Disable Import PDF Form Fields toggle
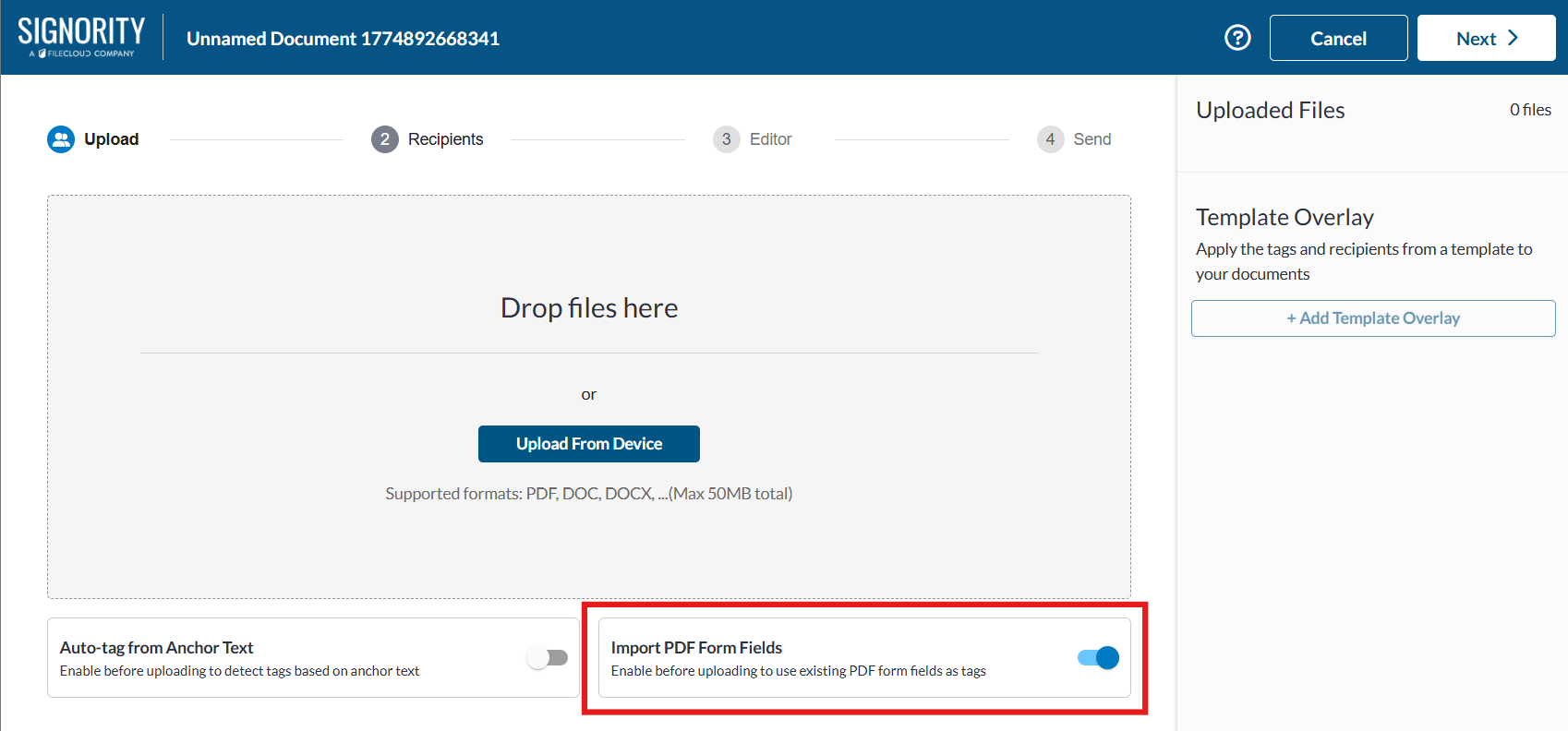This screenshot has height=731, width=1568. (1098, 657)
